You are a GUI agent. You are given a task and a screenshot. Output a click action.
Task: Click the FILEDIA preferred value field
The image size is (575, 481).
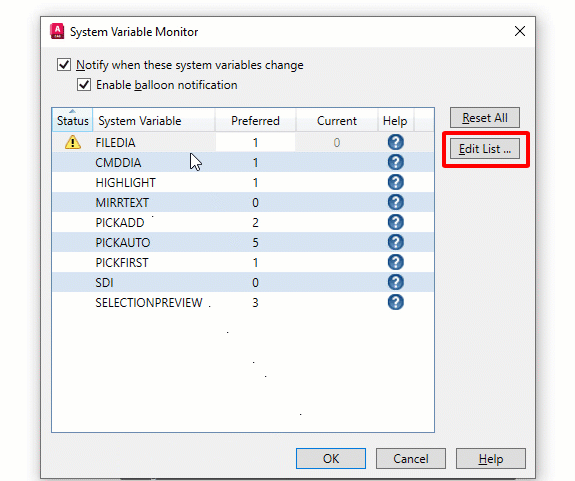pos(255,142)
